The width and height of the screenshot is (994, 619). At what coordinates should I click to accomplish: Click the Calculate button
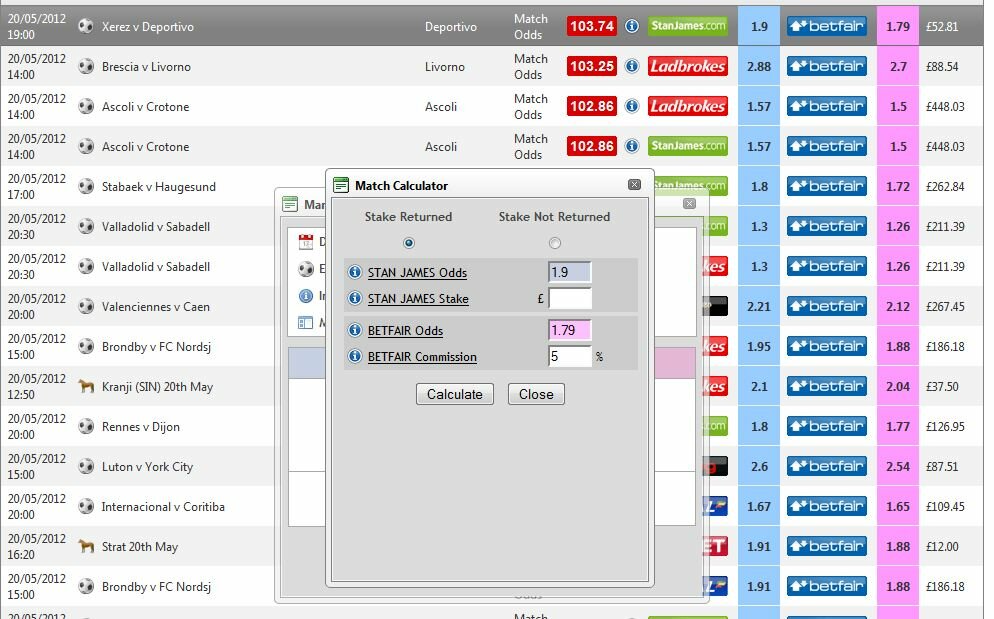click(455, 394)
